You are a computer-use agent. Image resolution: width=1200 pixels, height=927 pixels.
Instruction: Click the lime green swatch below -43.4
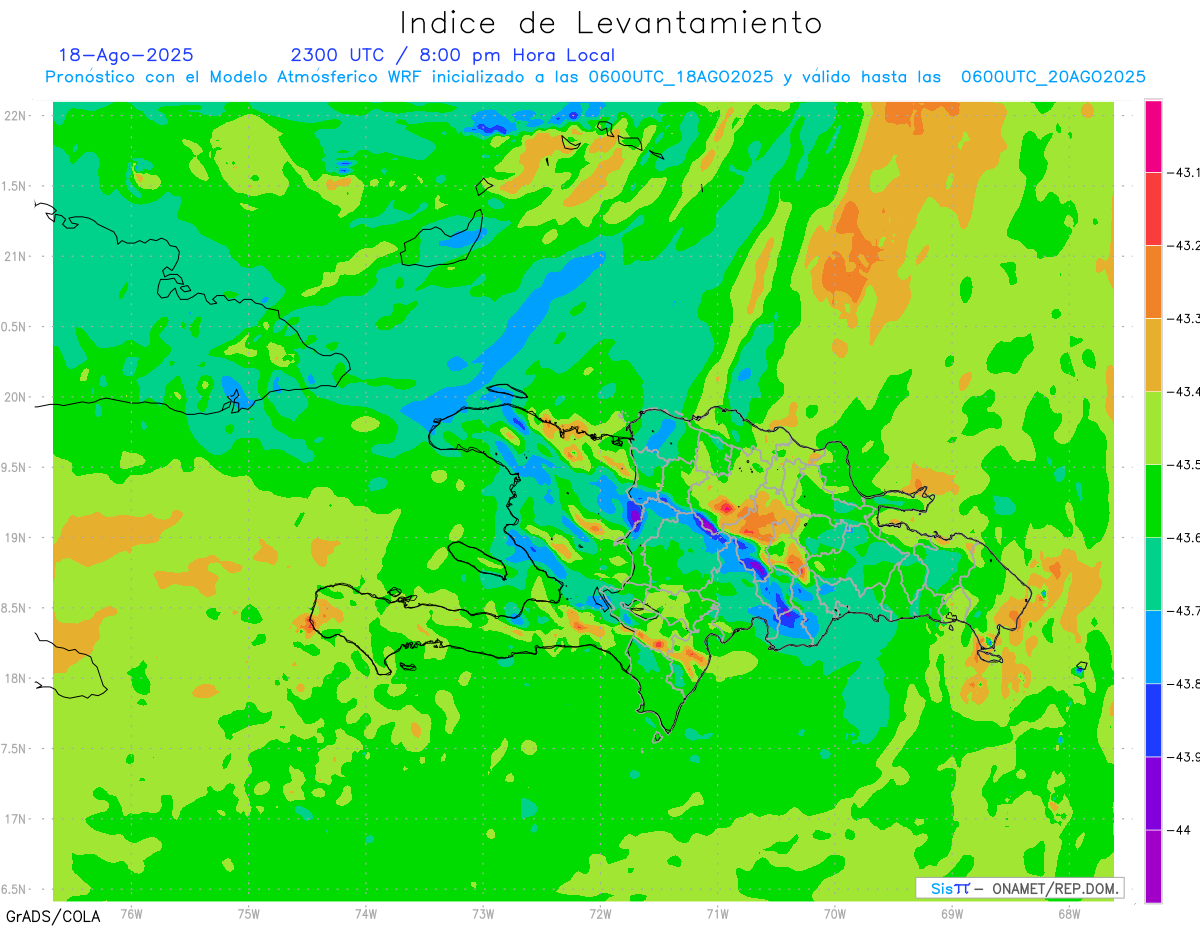point(1153,428)
